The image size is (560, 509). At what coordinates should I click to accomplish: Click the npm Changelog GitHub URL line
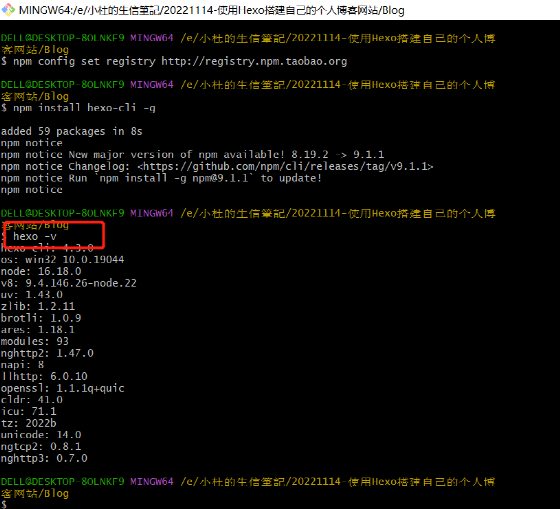[217, 166]
